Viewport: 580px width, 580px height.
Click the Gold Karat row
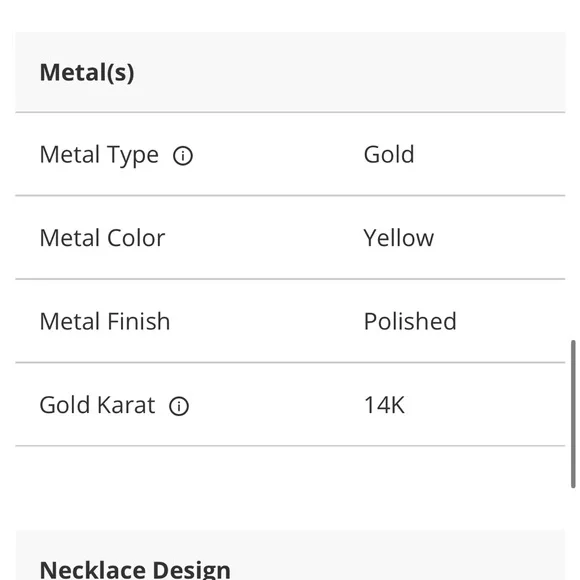point(290,404)
